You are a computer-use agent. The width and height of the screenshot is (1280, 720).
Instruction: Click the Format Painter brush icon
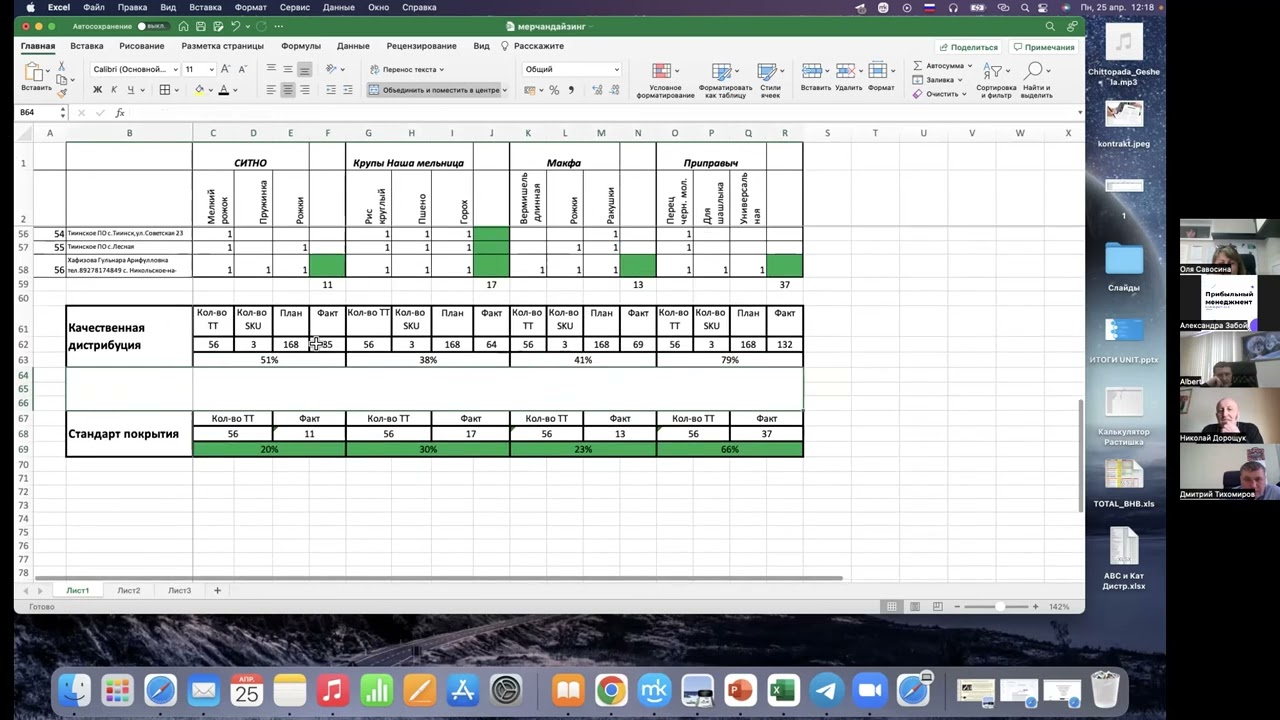tap(61, 92)
